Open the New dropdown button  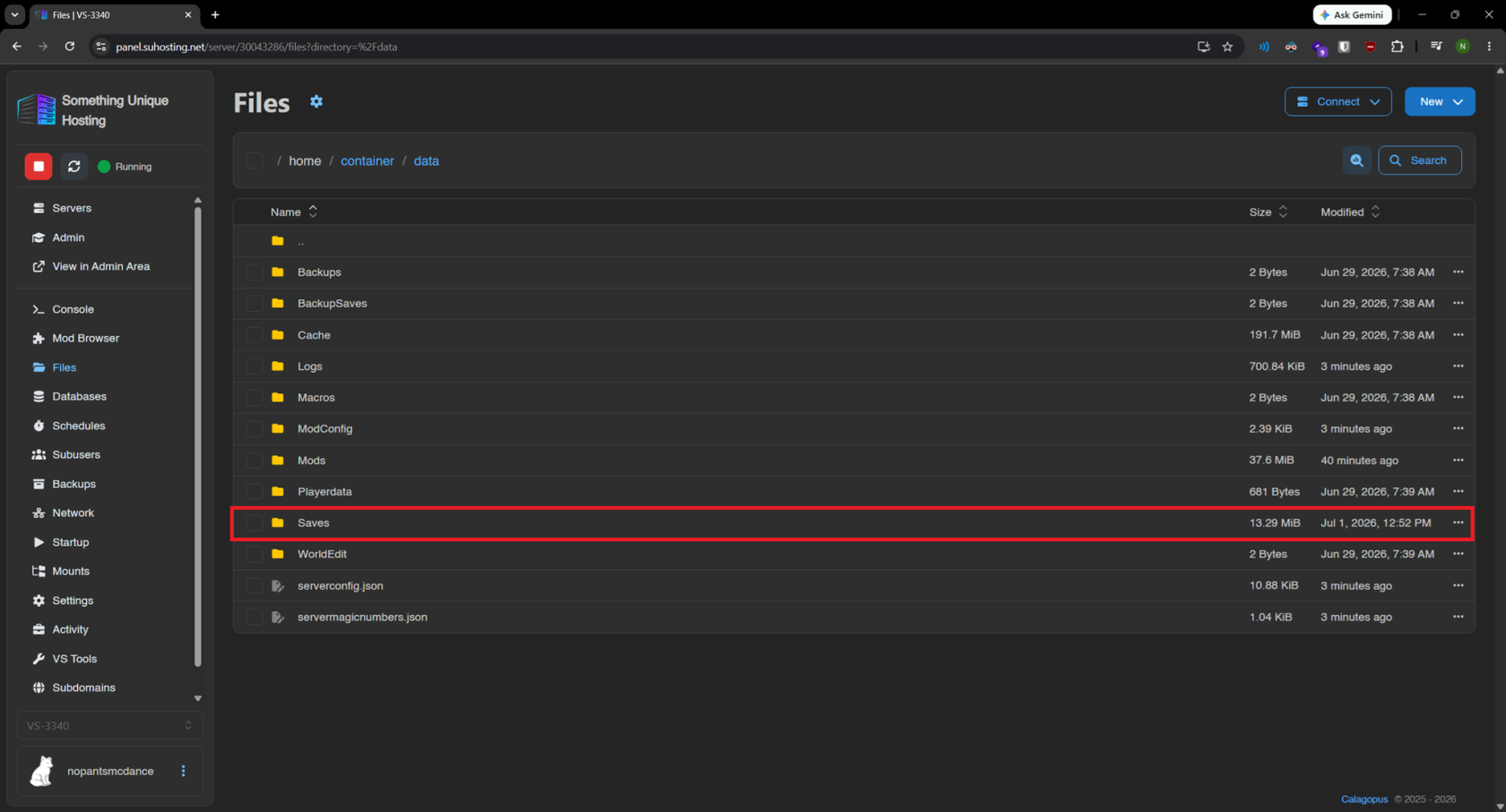coord(1440,101)
